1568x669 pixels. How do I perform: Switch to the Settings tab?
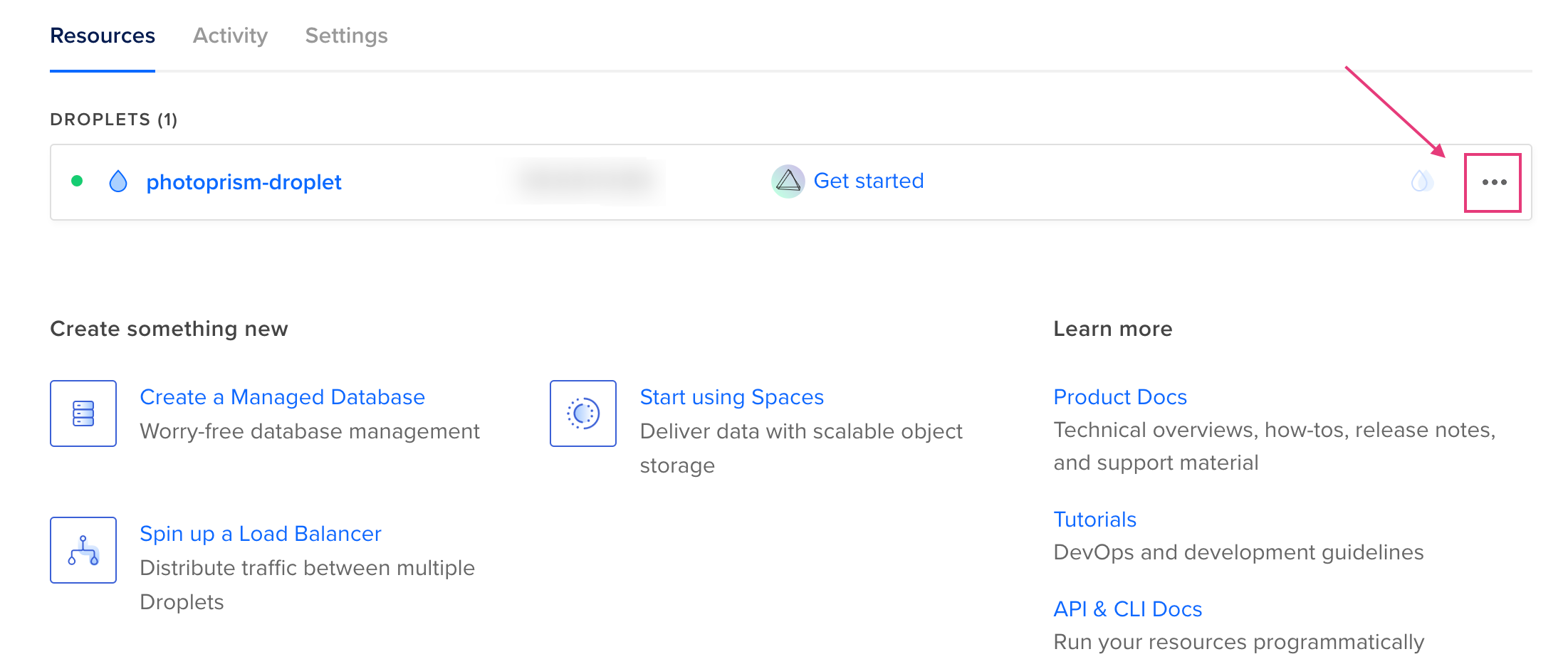click(346, 35)
